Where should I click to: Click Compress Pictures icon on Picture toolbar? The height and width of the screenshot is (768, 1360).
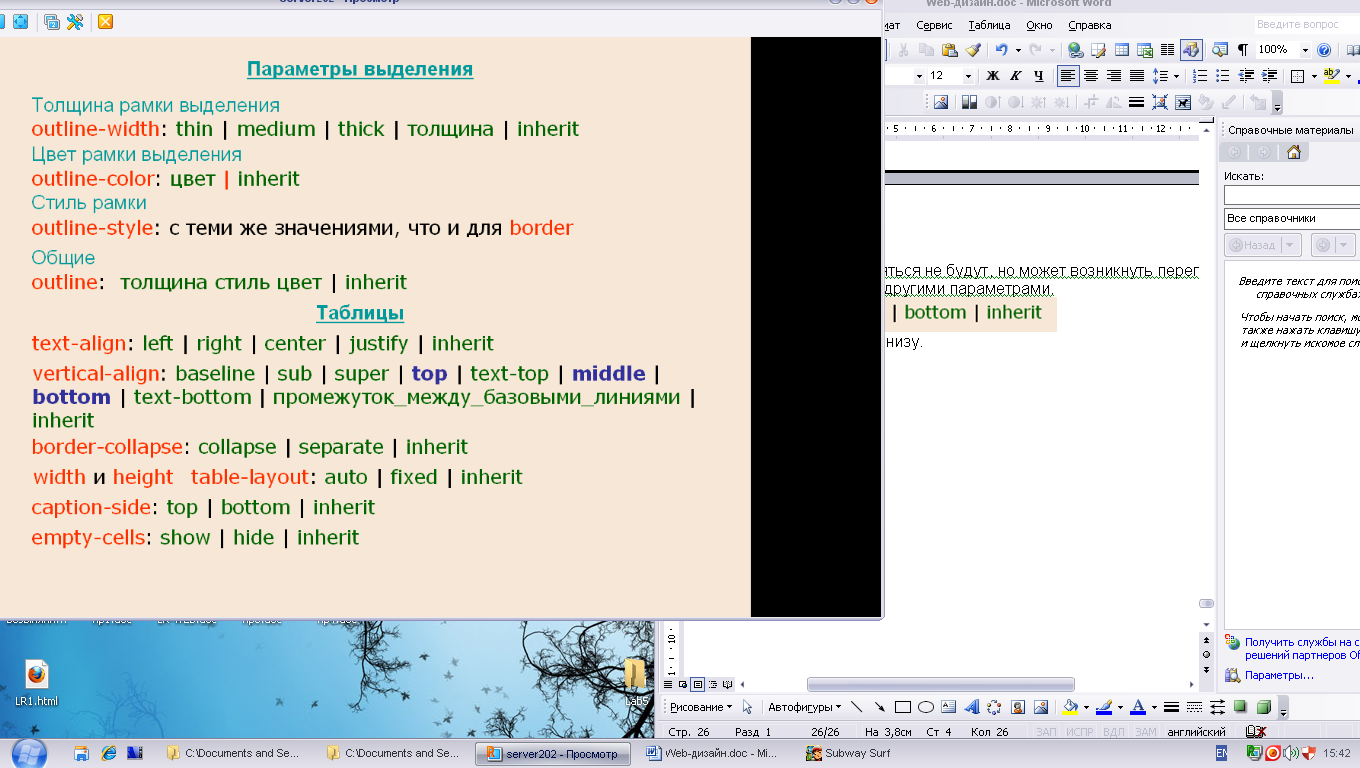click(1160, 102)
